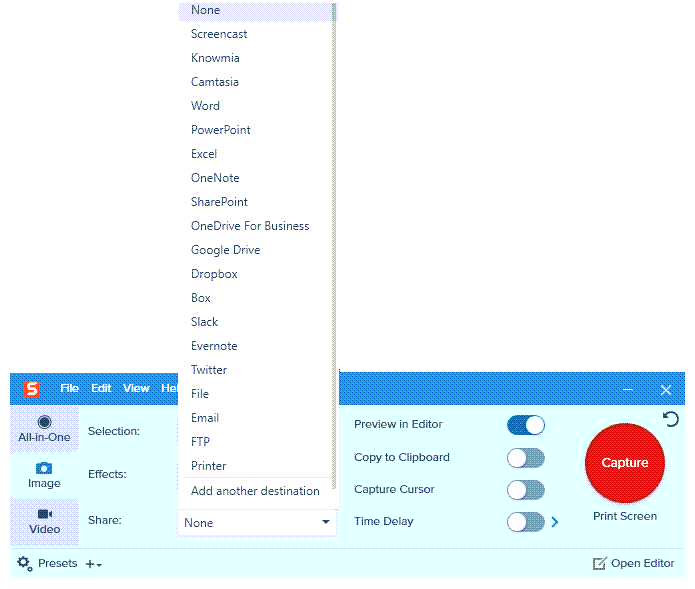Image resolution: width=695 pixels, height=589 pixels.
Task: Select Slack as share destination
Action: [255, 322]
